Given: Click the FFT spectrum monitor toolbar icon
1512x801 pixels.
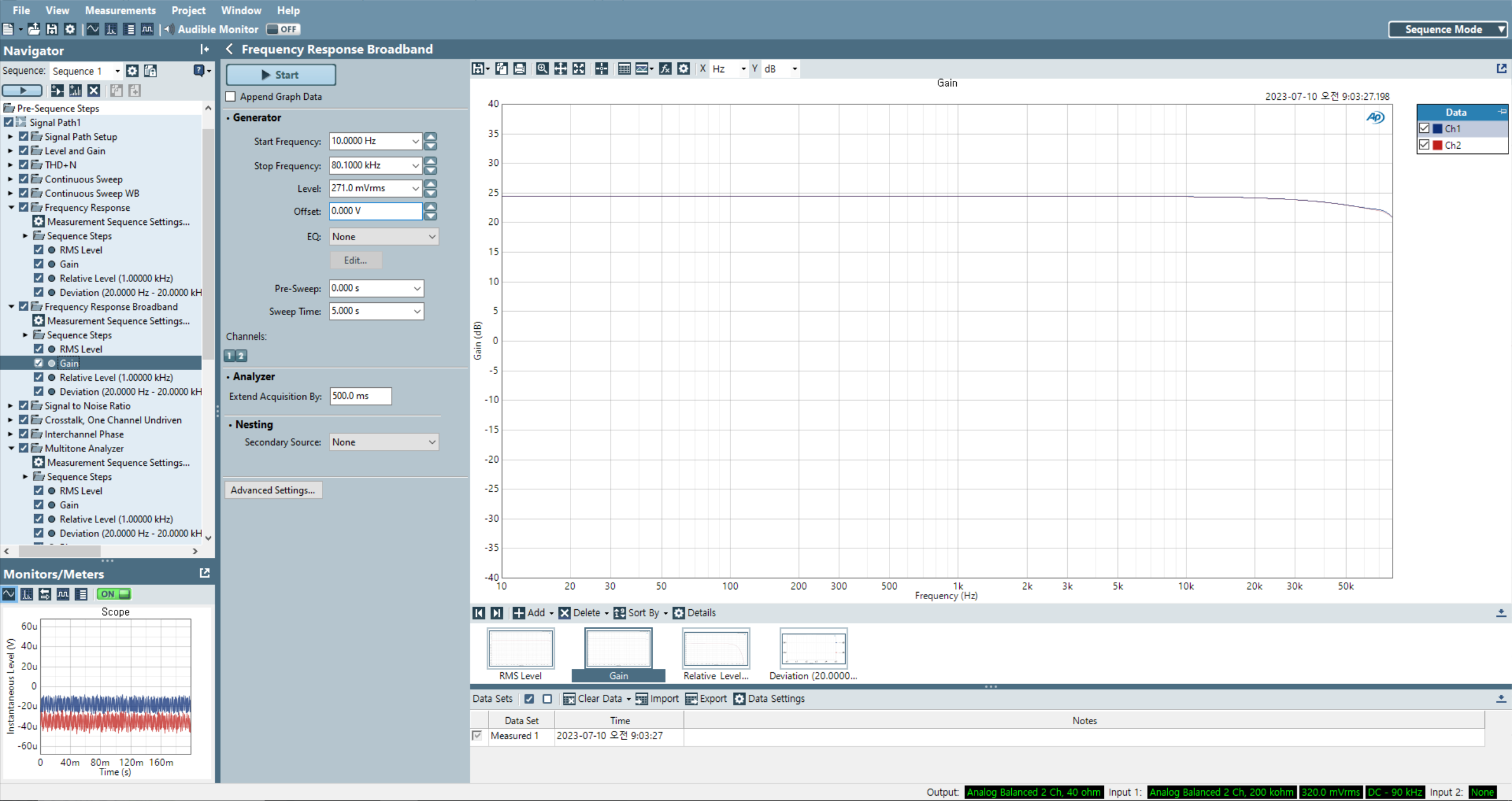Looking at the screenshot, I should click(111, 29).
